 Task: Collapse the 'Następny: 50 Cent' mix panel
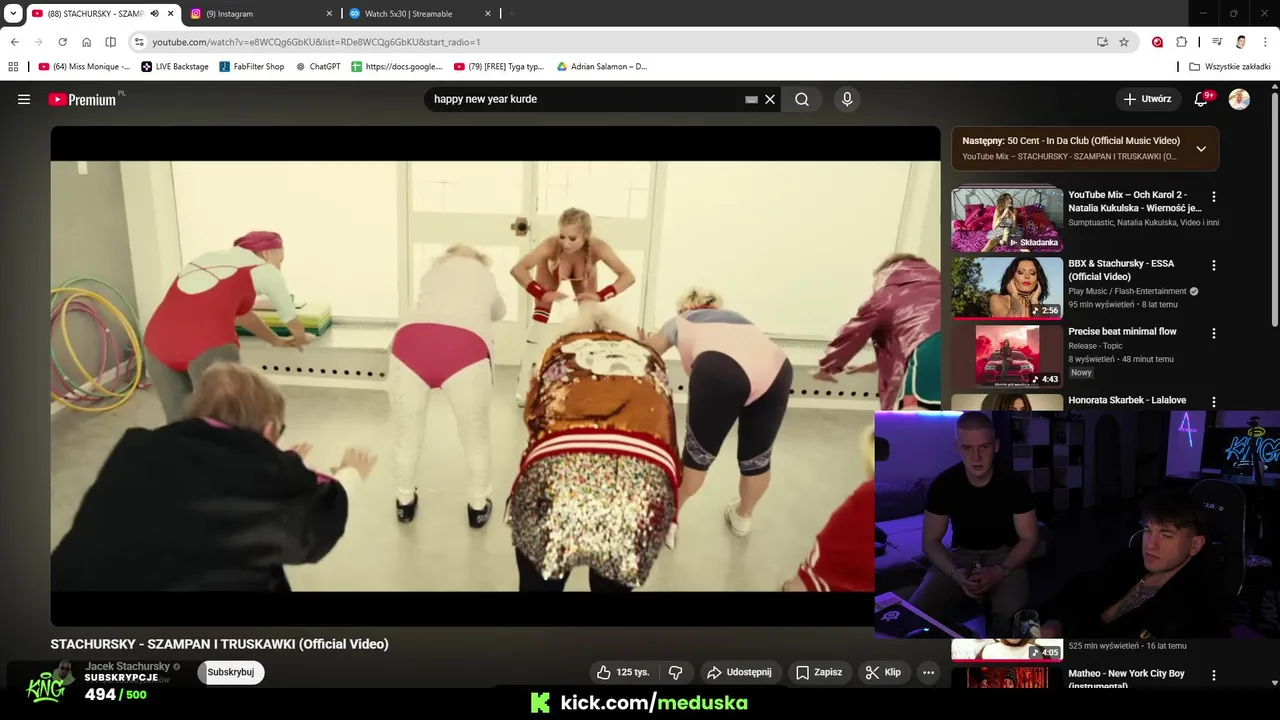point(1201,148)
